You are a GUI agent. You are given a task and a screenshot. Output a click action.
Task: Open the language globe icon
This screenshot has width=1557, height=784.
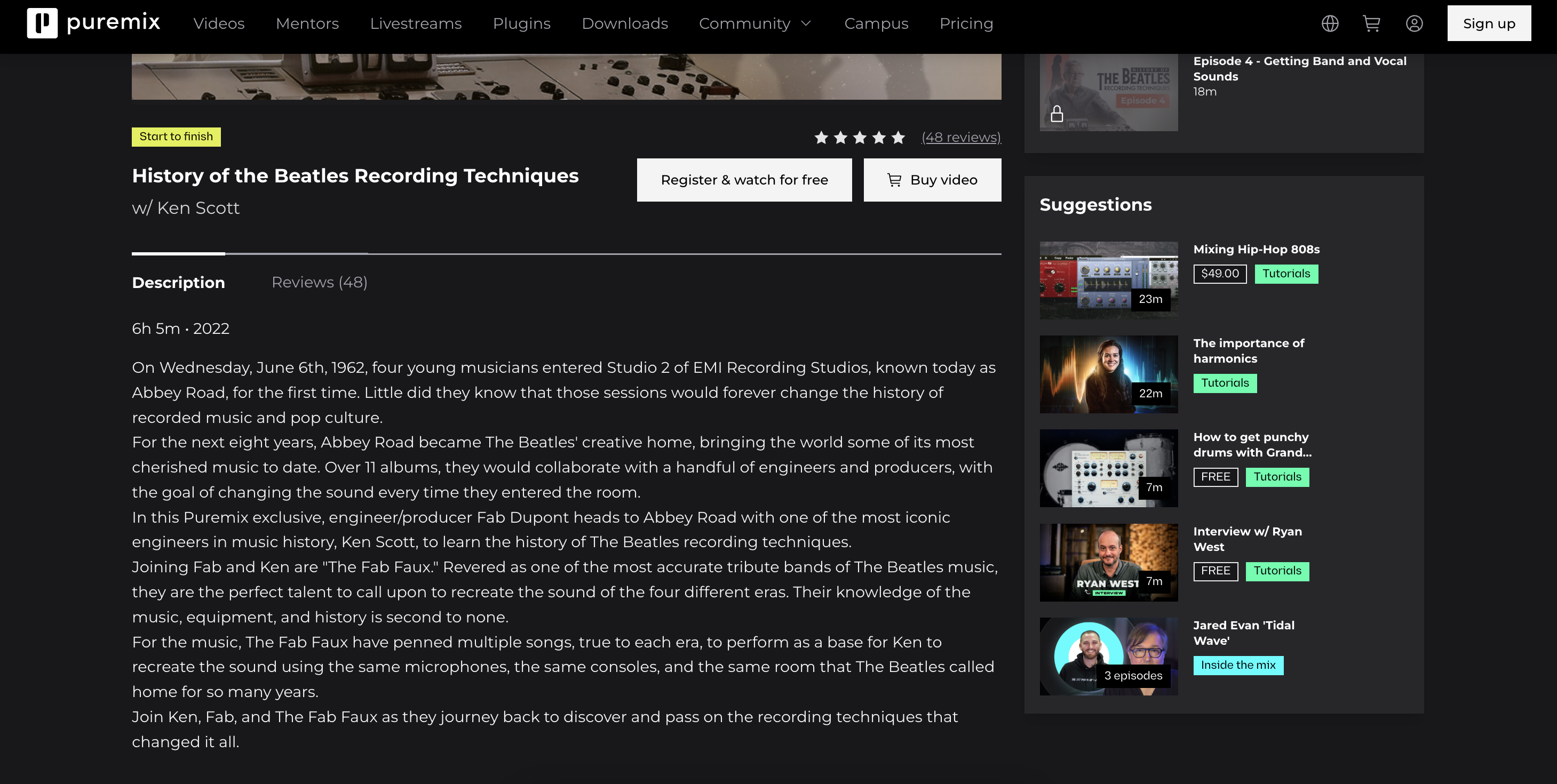click(x=1330, y=23)
